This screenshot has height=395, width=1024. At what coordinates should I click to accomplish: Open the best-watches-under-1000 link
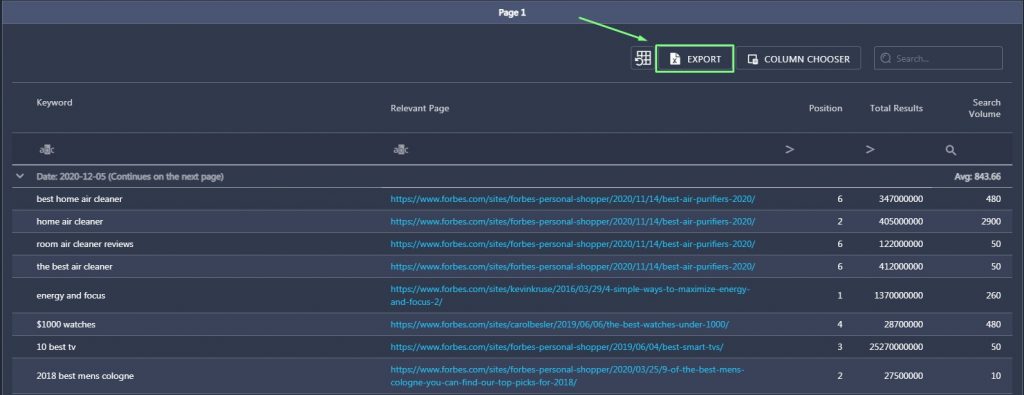coord(560,324)
